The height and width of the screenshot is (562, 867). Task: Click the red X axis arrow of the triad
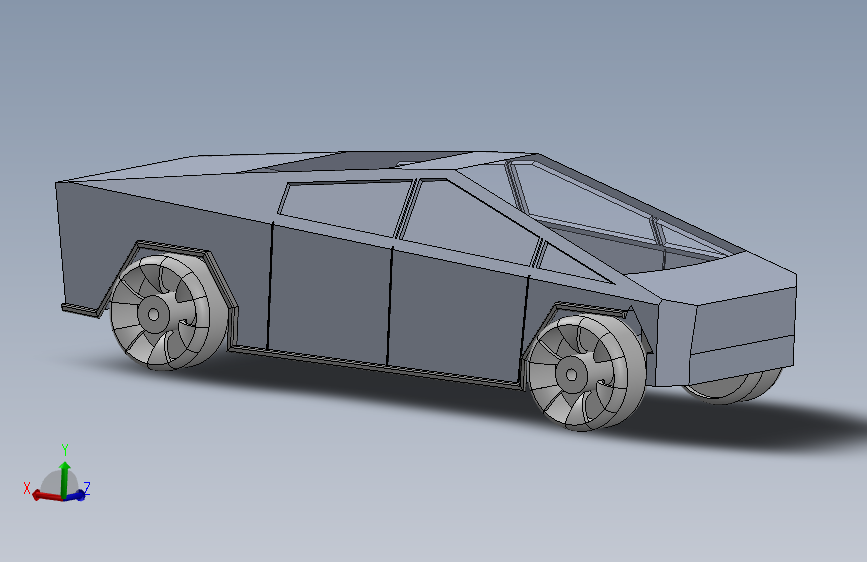tap(47, 495)
